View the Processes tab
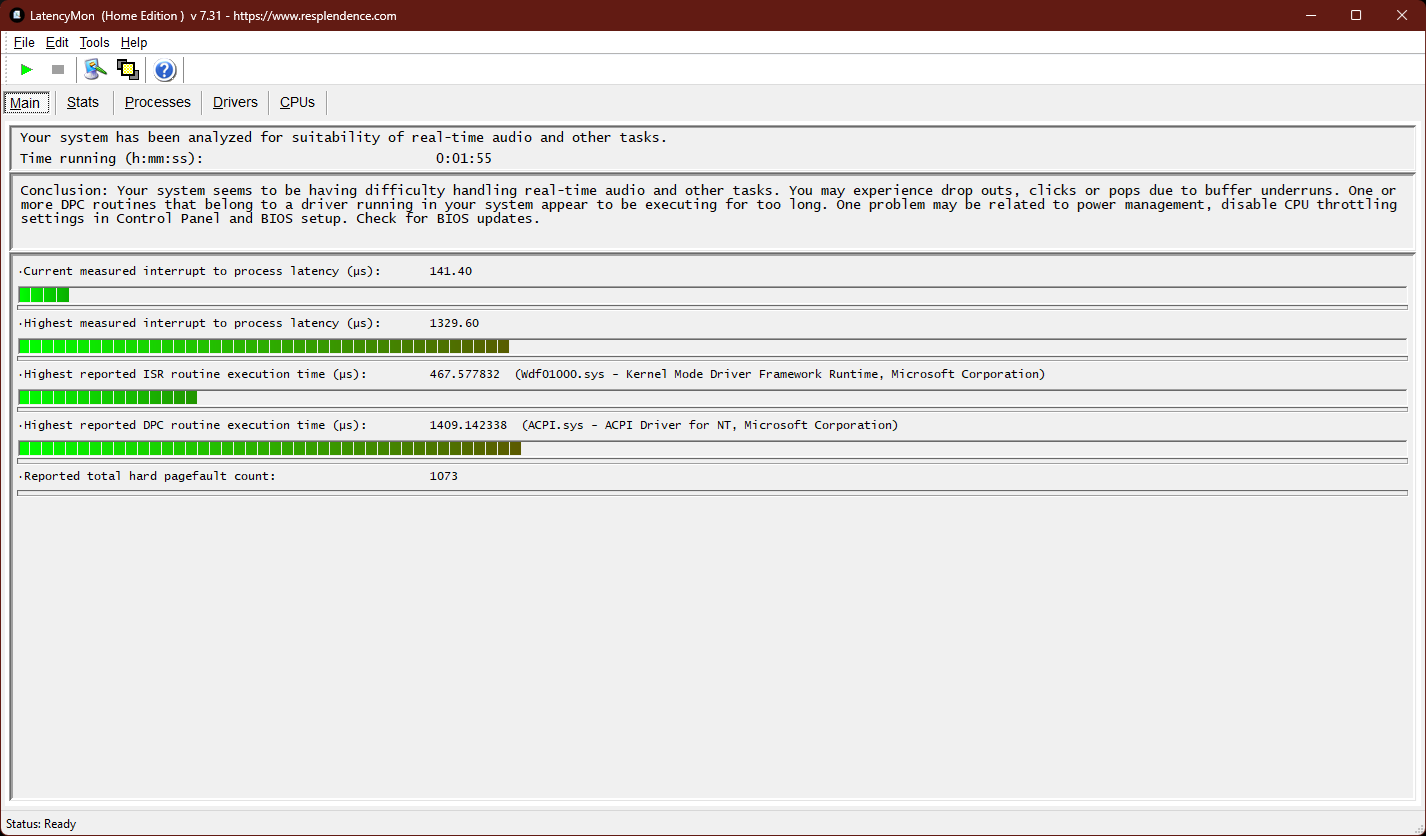Viewport: 1426px width, 836px height. (157, 102)
